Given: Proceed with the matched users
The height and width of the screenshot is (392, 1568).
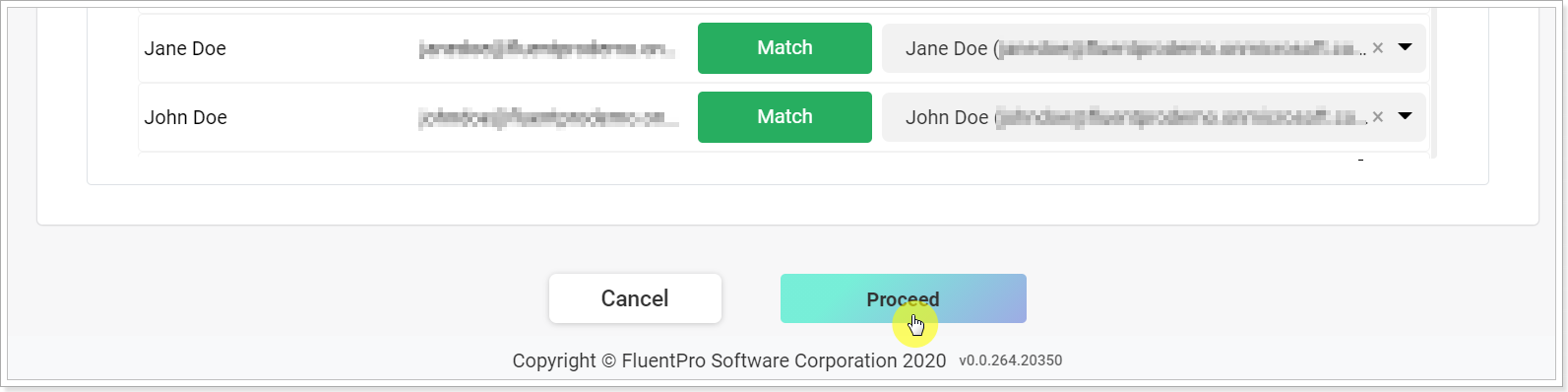Looking at the screenshot, I should pyautogui.click(x=904, y=298).
